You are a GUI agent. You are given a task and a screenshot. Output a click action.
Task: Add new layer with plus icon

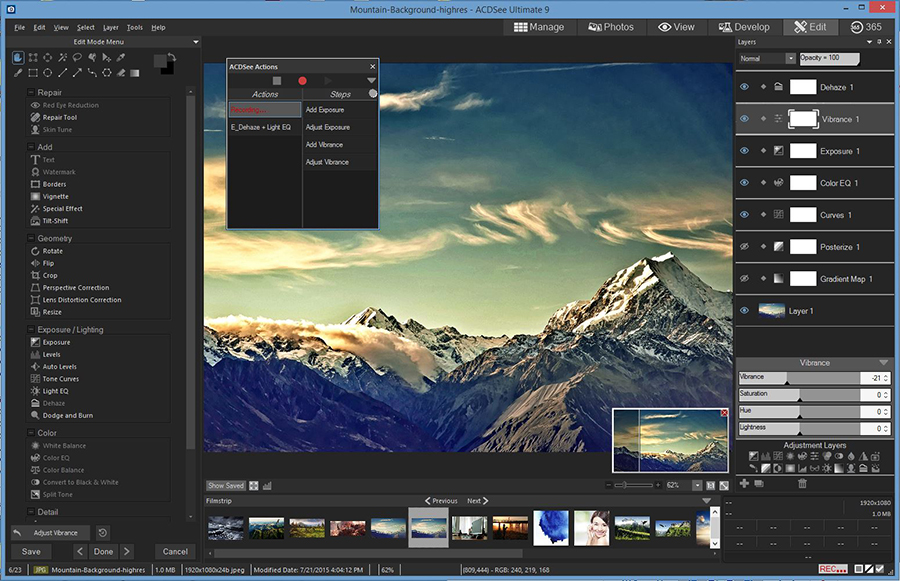pos(744,484)
